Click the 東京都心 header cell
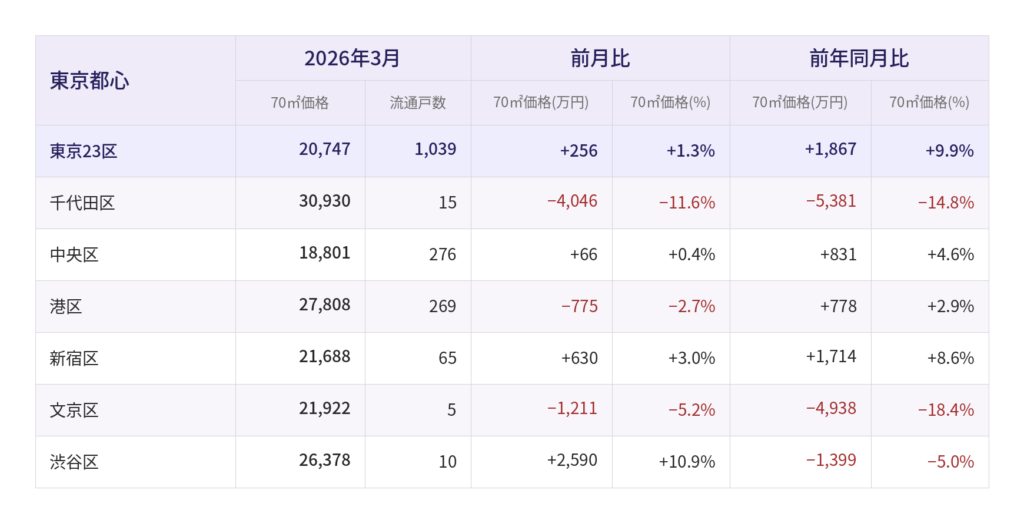Image resolution: width=1024 pixels, height=523 pixels. click(89, 81)
